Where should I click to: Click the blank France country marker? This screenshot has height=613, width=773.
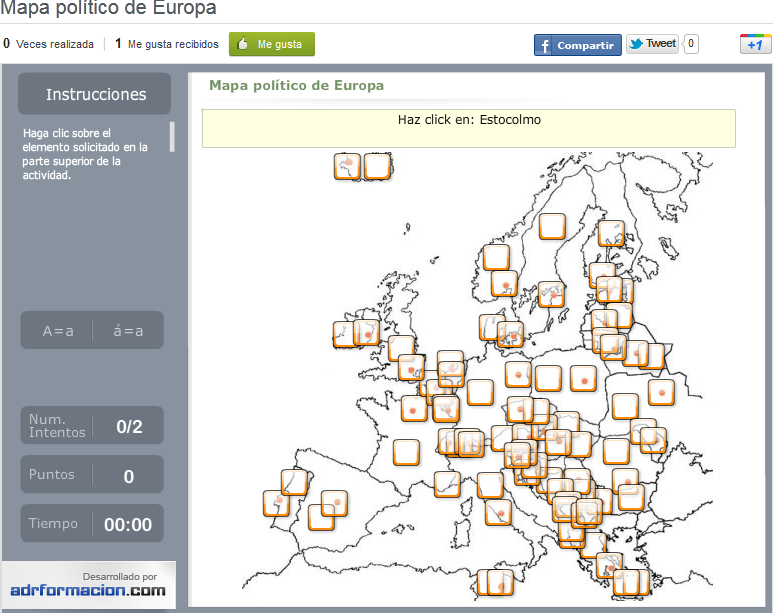(x=406, y=452)
